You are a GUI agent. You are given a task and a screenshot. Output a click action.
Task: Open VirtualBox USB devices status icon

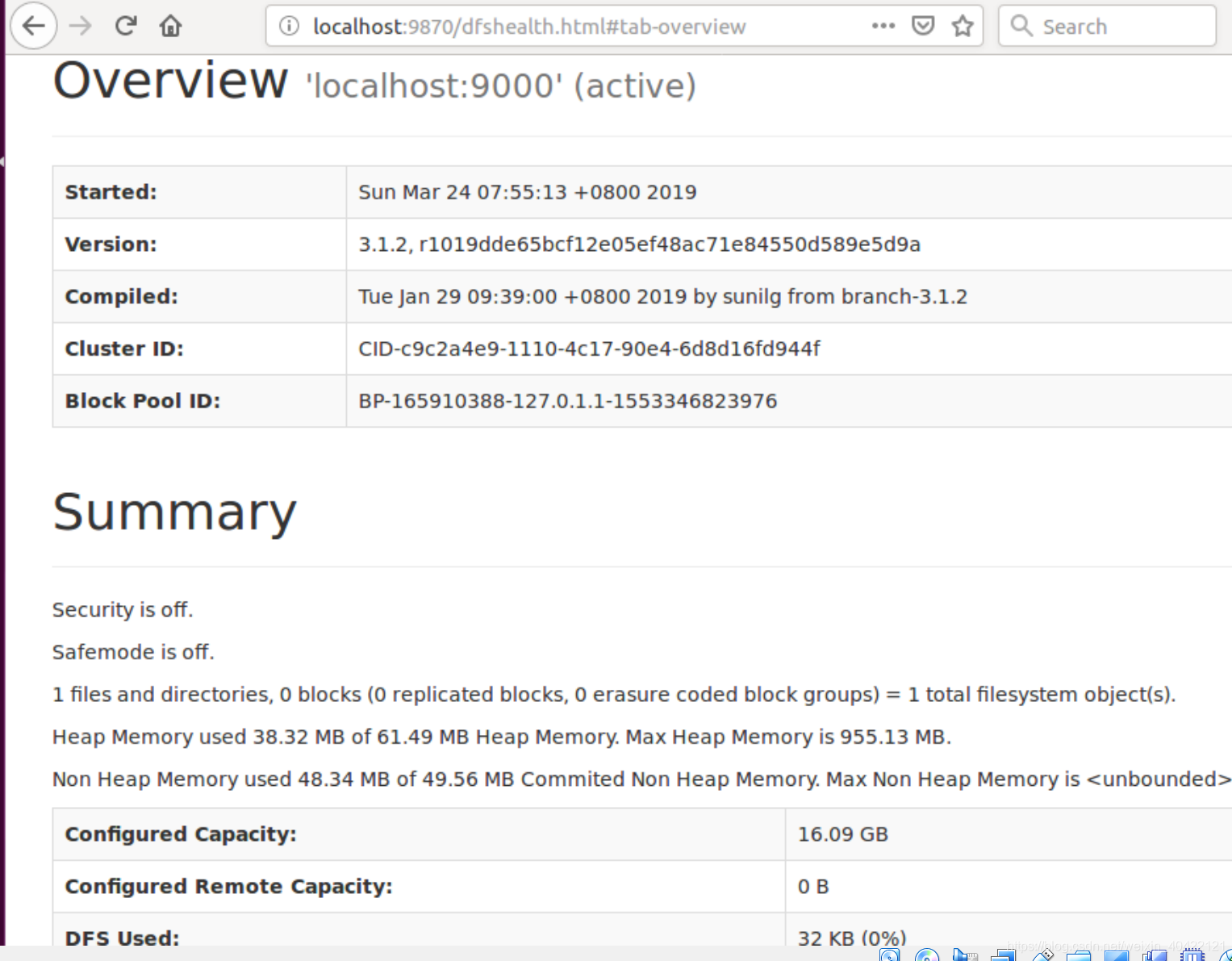(1044, 955)
